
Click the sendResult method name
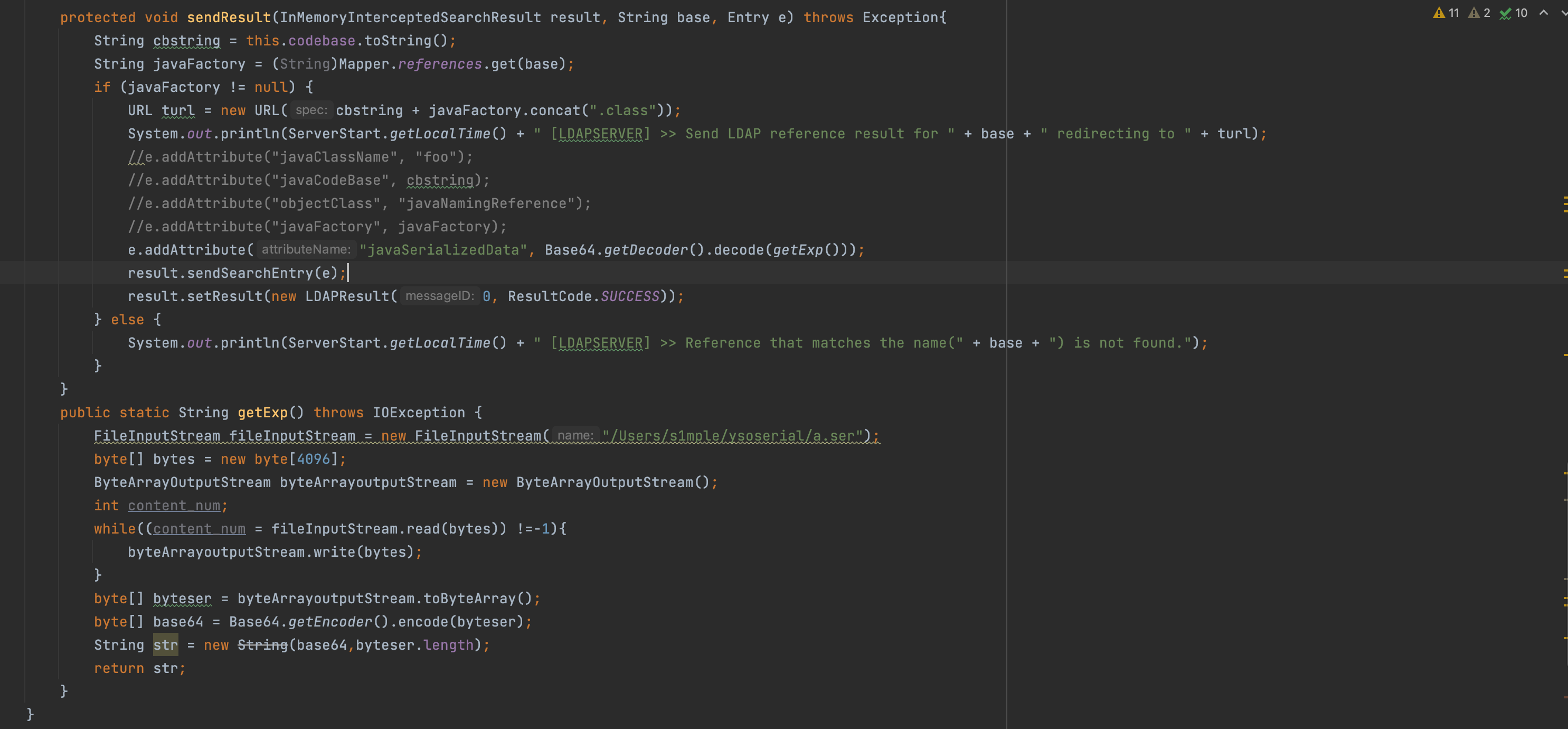tap(229, 17)
